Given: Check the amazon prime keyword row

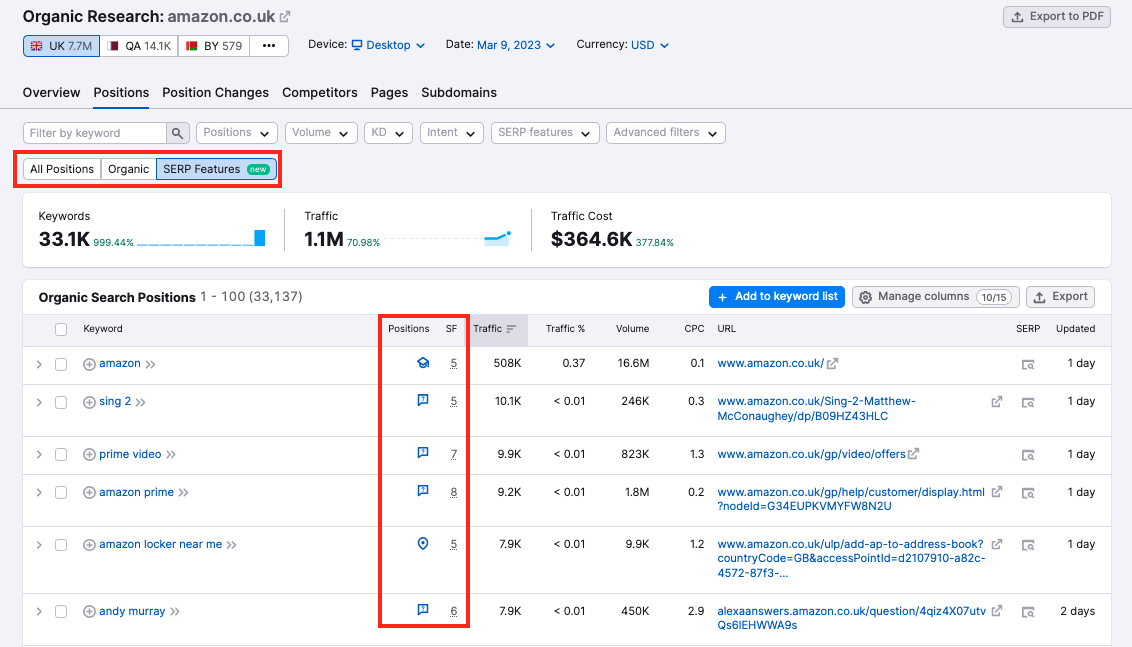Looking at the screenshot, I should 61,492.
